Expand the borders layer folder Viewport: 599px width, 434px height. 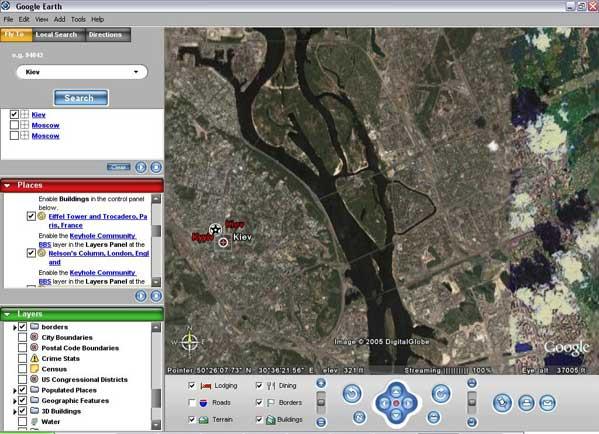(x=15, y=327)
